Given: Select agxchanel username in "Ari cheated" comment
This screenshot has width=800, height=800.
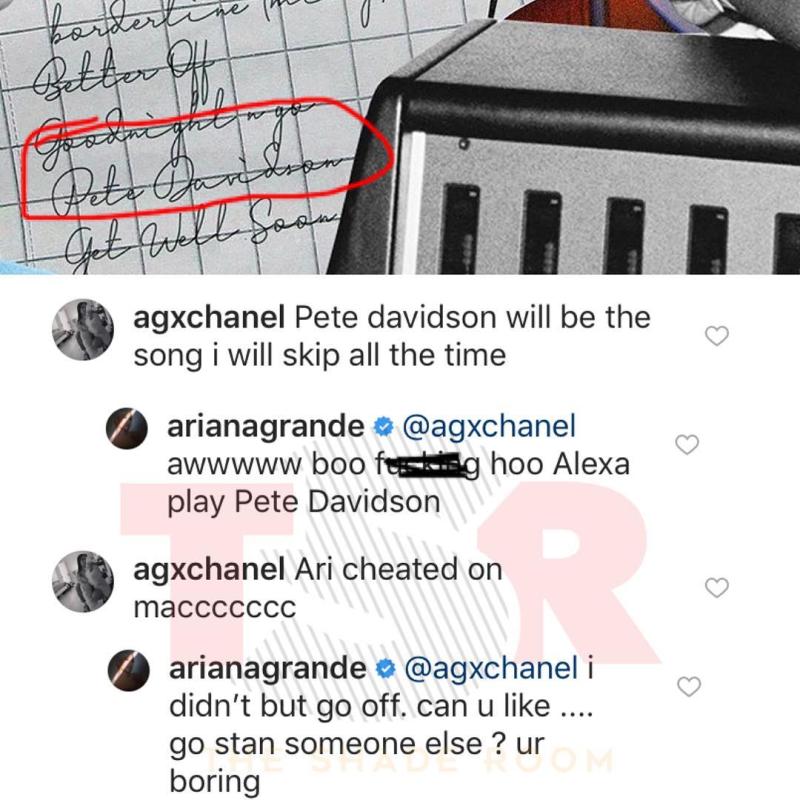Looking at the screenshot, I should click(209, 570).
